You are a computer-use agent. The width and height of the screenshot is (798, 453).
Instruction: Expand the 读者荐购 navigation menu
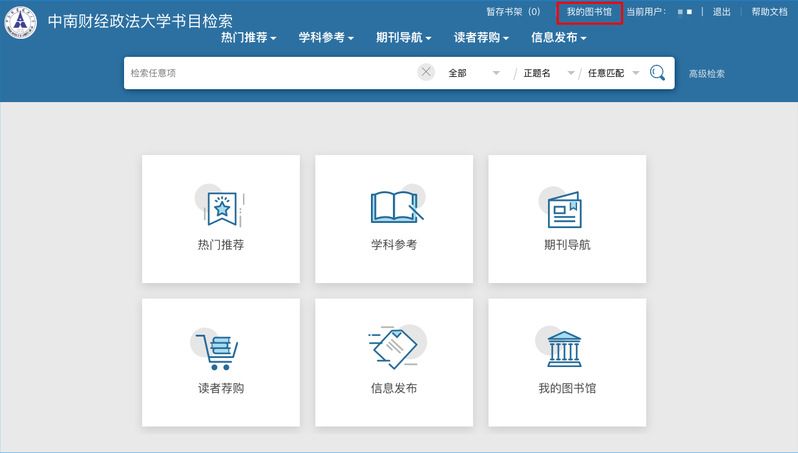(x=481, y=38)
